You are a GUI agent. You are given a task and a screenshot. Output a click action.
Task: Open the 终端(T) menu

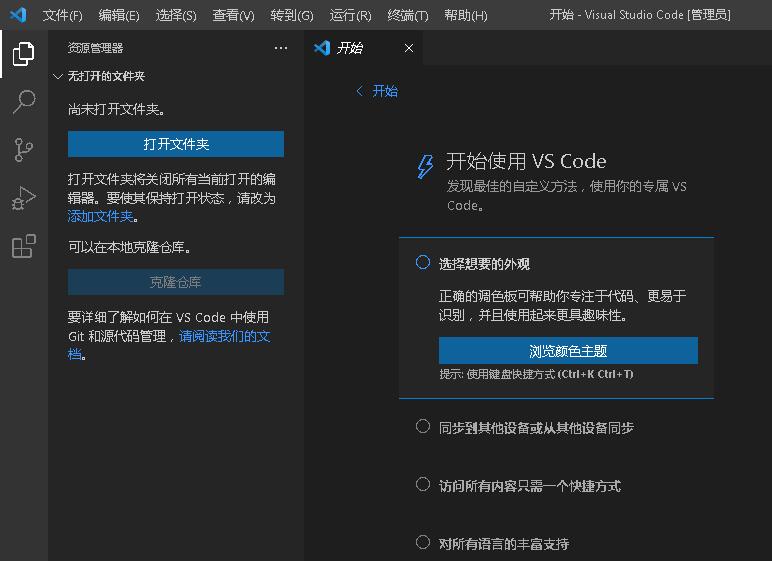(408, 15)
